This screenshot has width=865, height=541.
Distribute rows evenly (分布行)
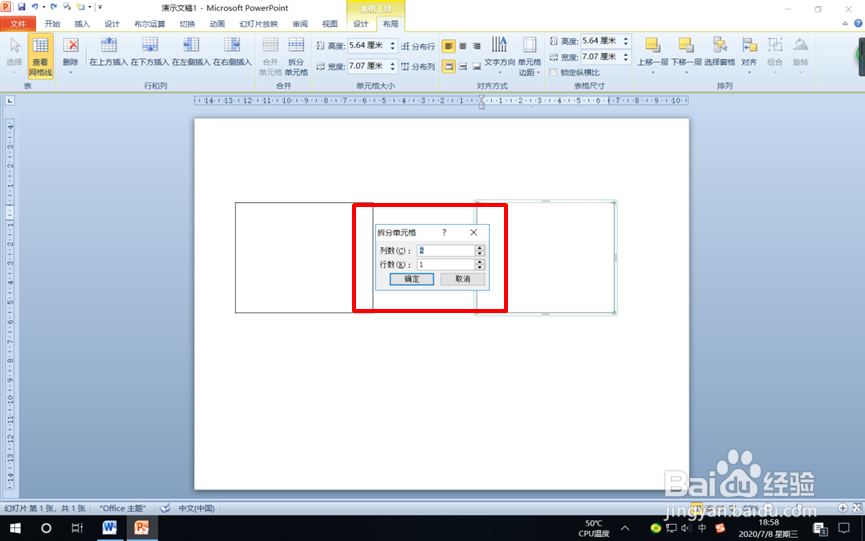[418, 46]
